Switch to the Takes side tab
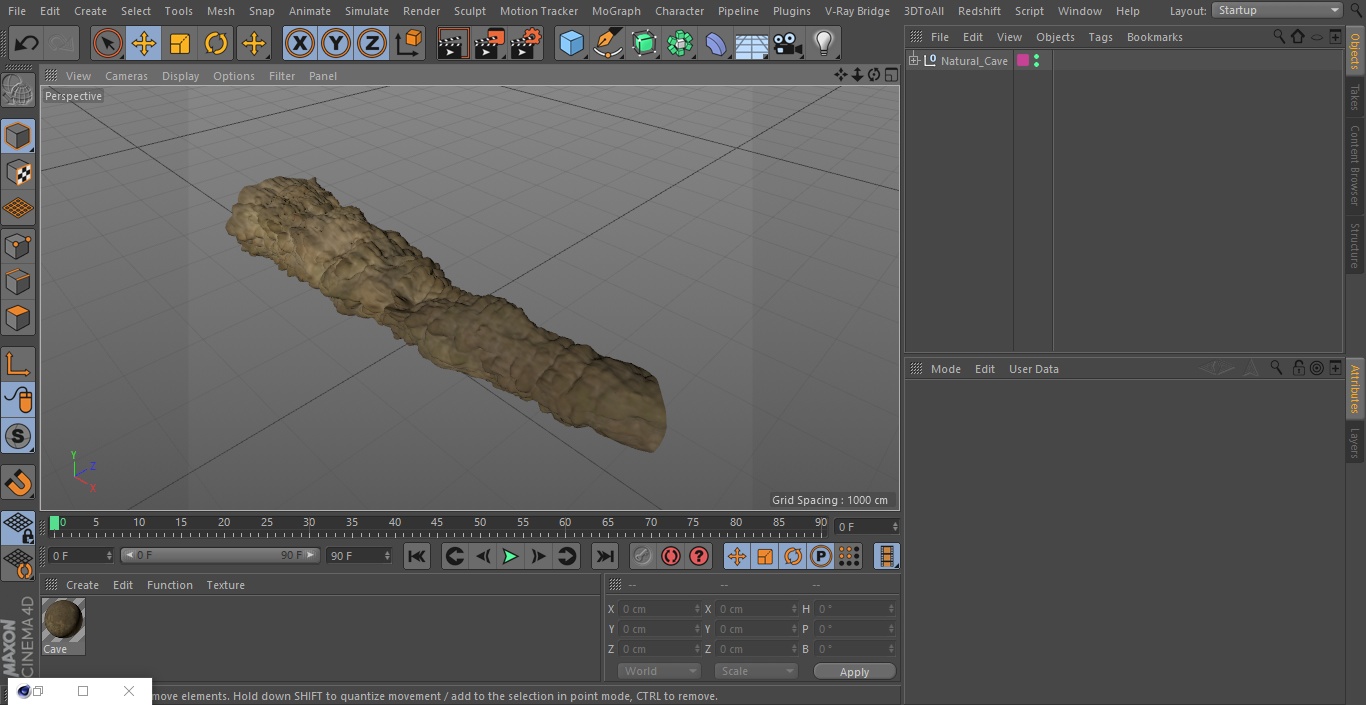The image size is (1366, 705). [x=1355, y=96]
